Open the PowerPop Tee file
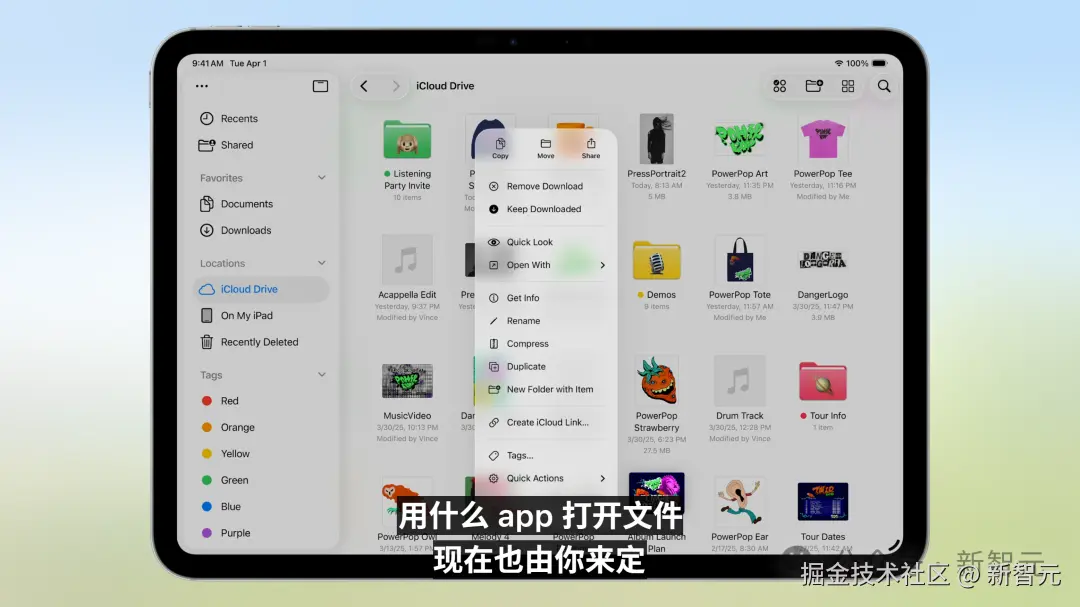This screenshot has width=1080, height=607. [822, 139]
